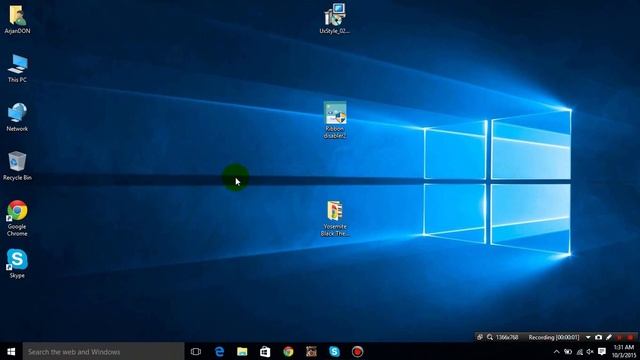Open the muted volume tray icon
This screenshot has height=360, width=640.
tap(590, 351)
